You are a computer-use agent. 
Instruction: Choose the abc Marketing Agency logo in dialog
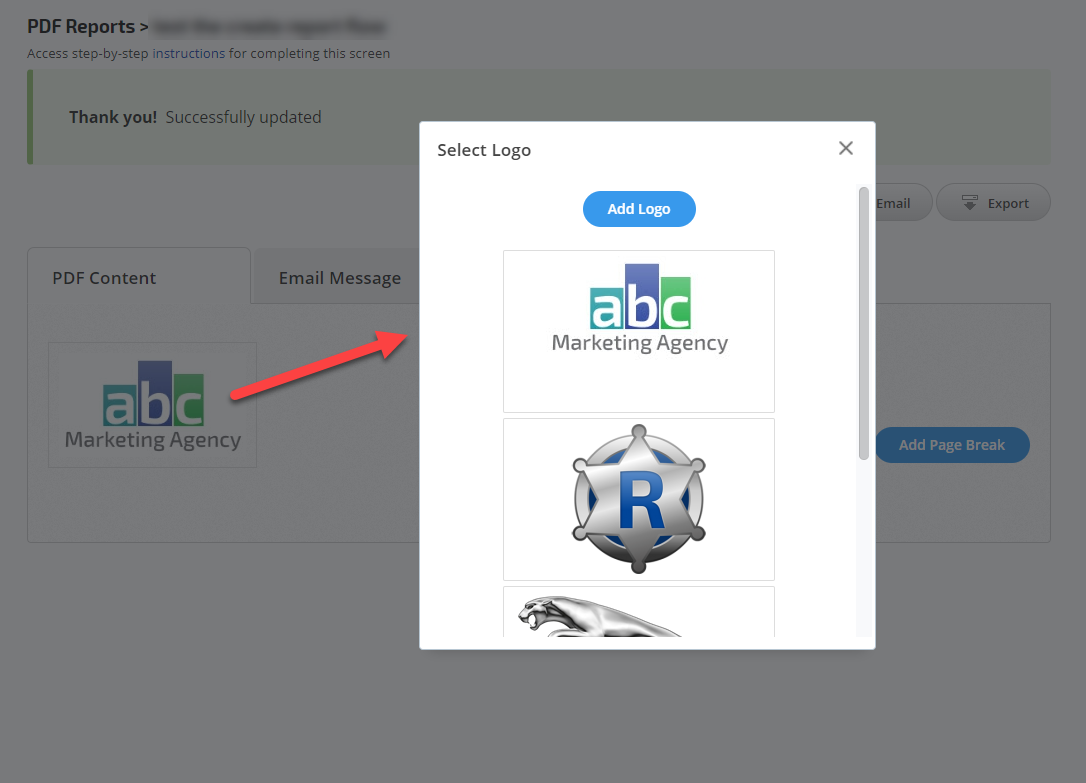[x=639, y=332]
